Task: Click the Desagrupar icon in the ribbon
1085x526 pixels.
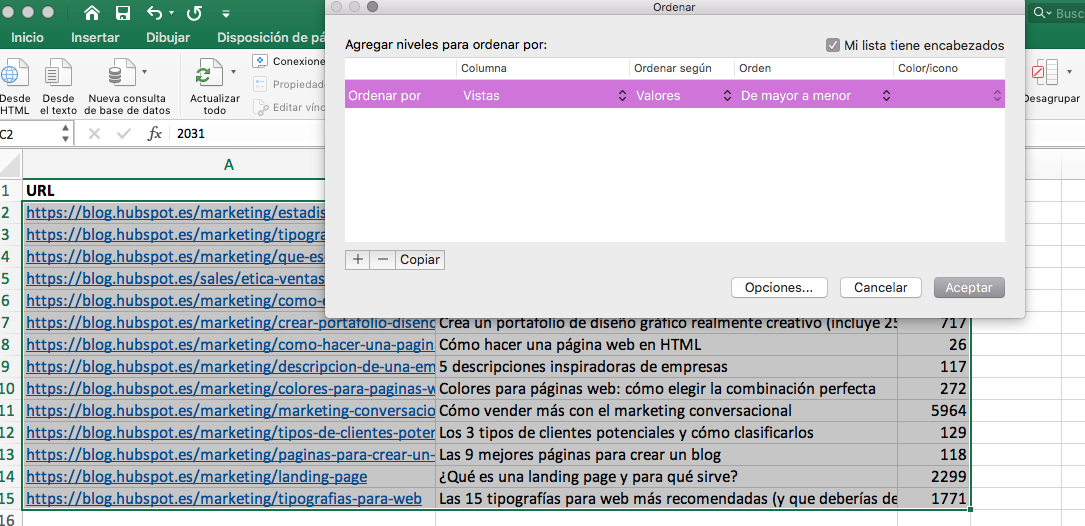Action: [1046, 73]
